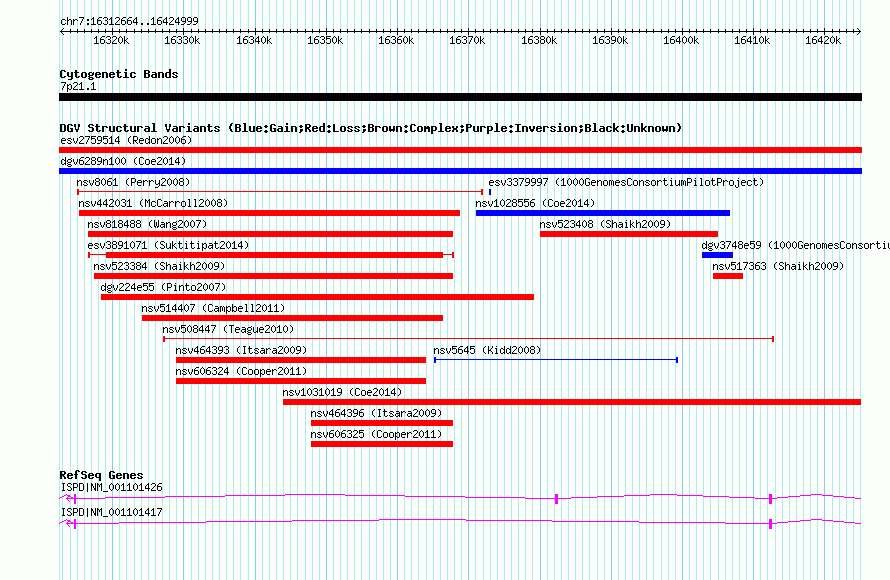Image resolution: width=890 pixels, height=580 pixels.
Task: Click the Cytogenetic Bands track title
Action: (x=119, y=74)
